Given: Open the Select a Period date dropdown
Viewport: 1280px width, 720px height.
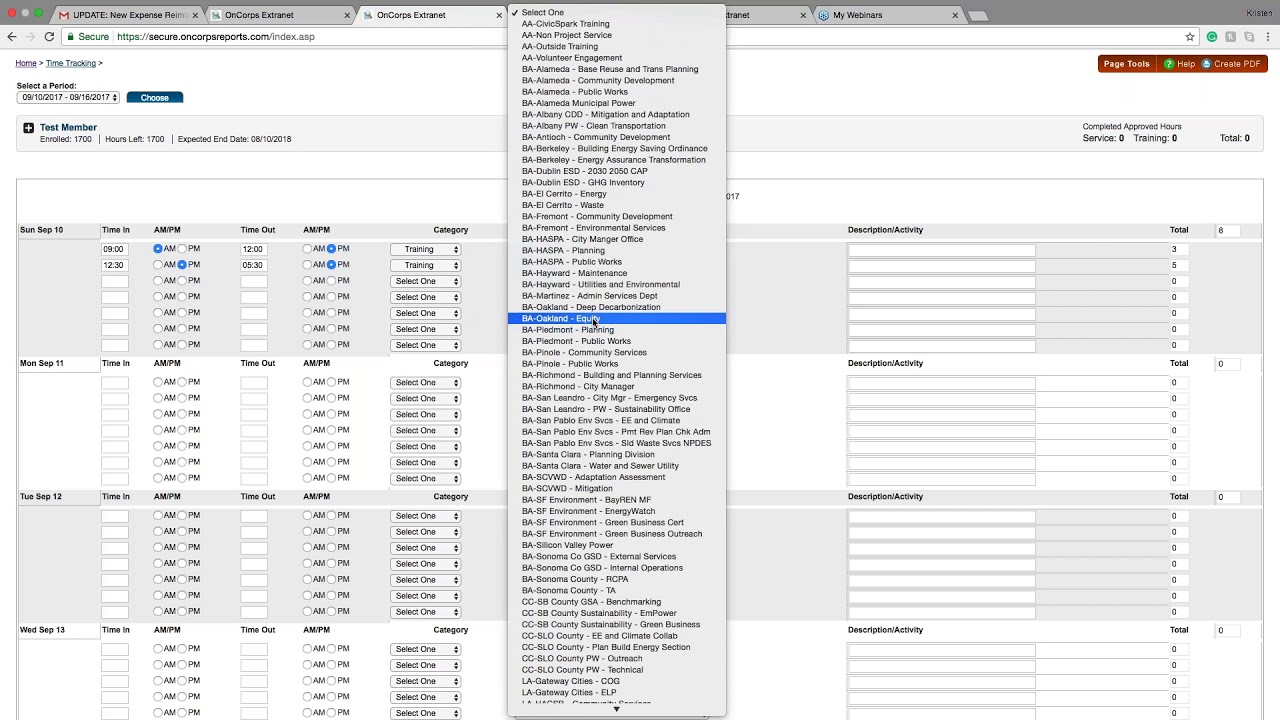Looking at the screenshot, I should coord(68,98).
